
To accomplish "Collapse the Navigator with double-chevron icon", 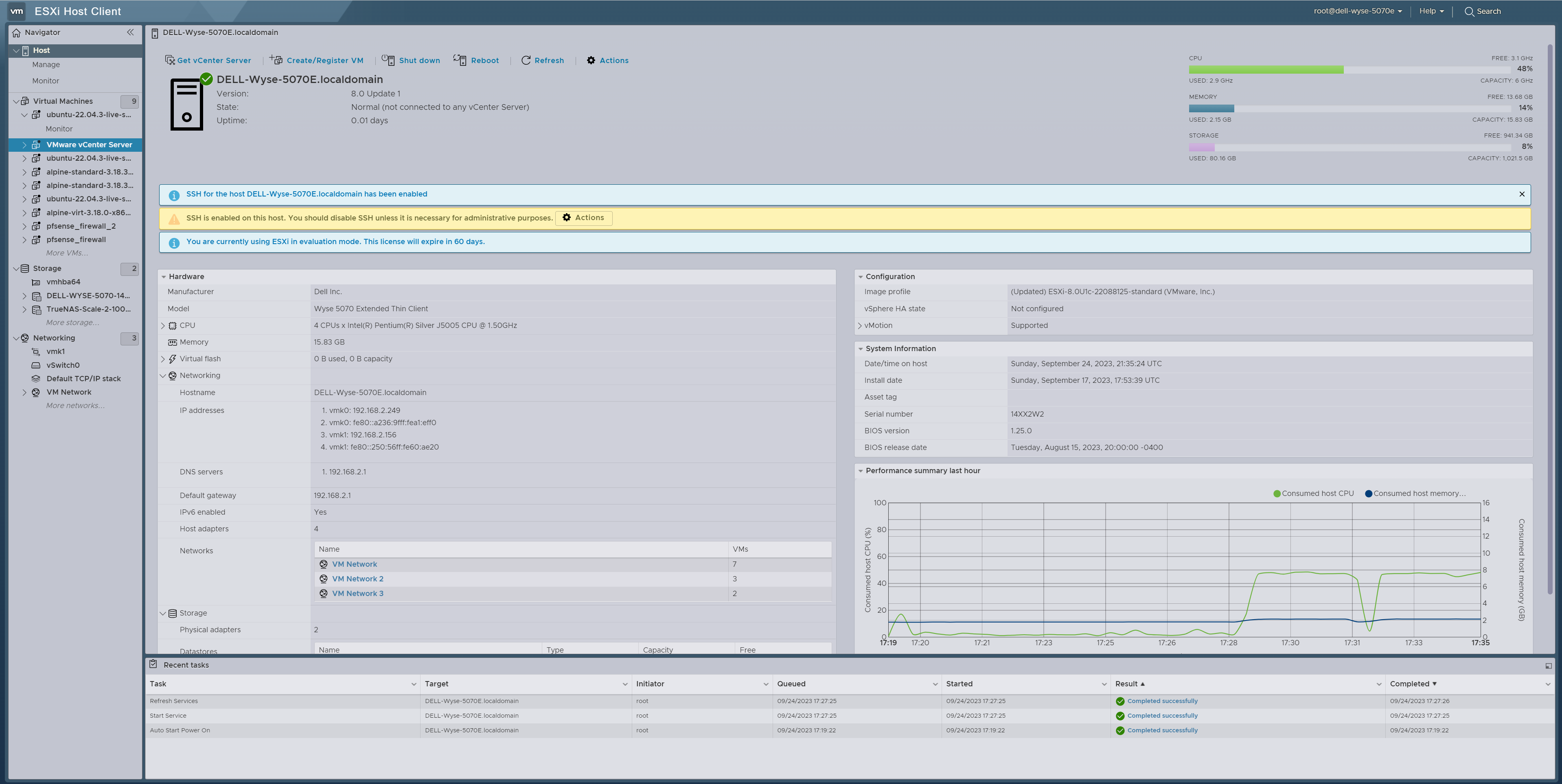I will pyautogui.click(x=130, y=32).
